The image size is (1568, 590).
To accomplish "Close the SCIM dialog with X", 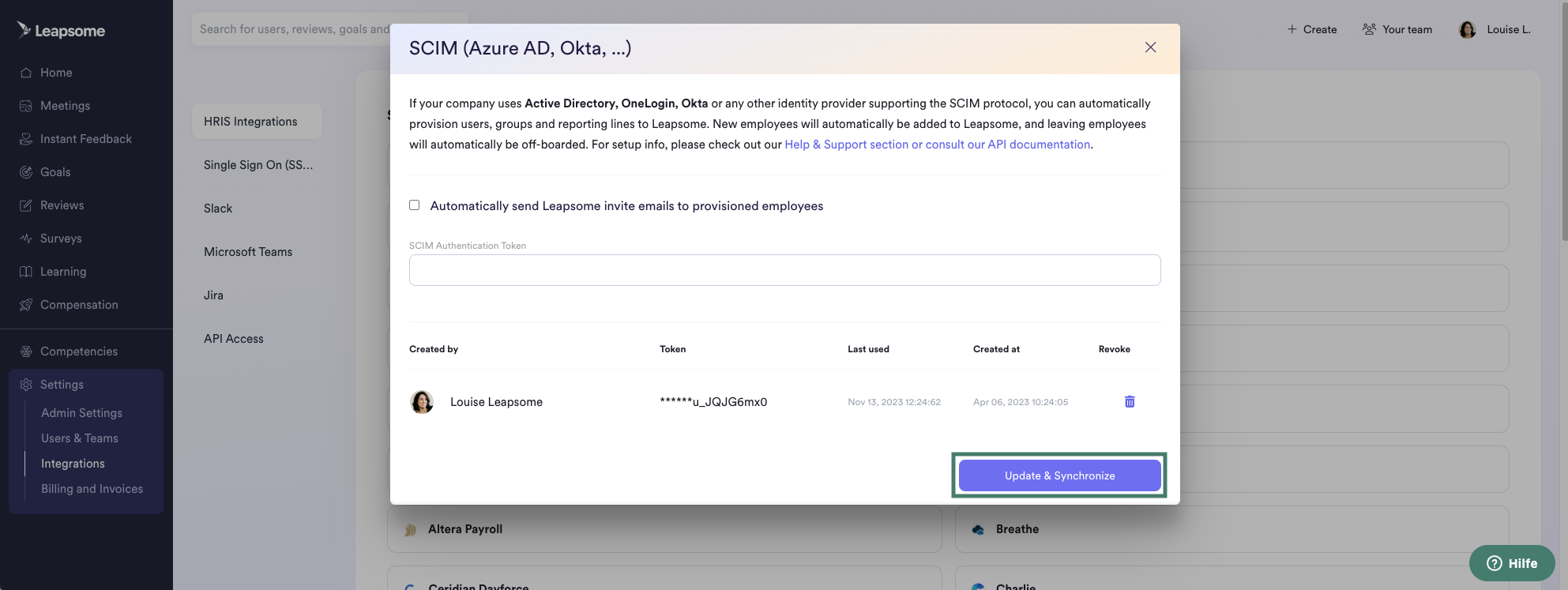I will (1151, 47).
